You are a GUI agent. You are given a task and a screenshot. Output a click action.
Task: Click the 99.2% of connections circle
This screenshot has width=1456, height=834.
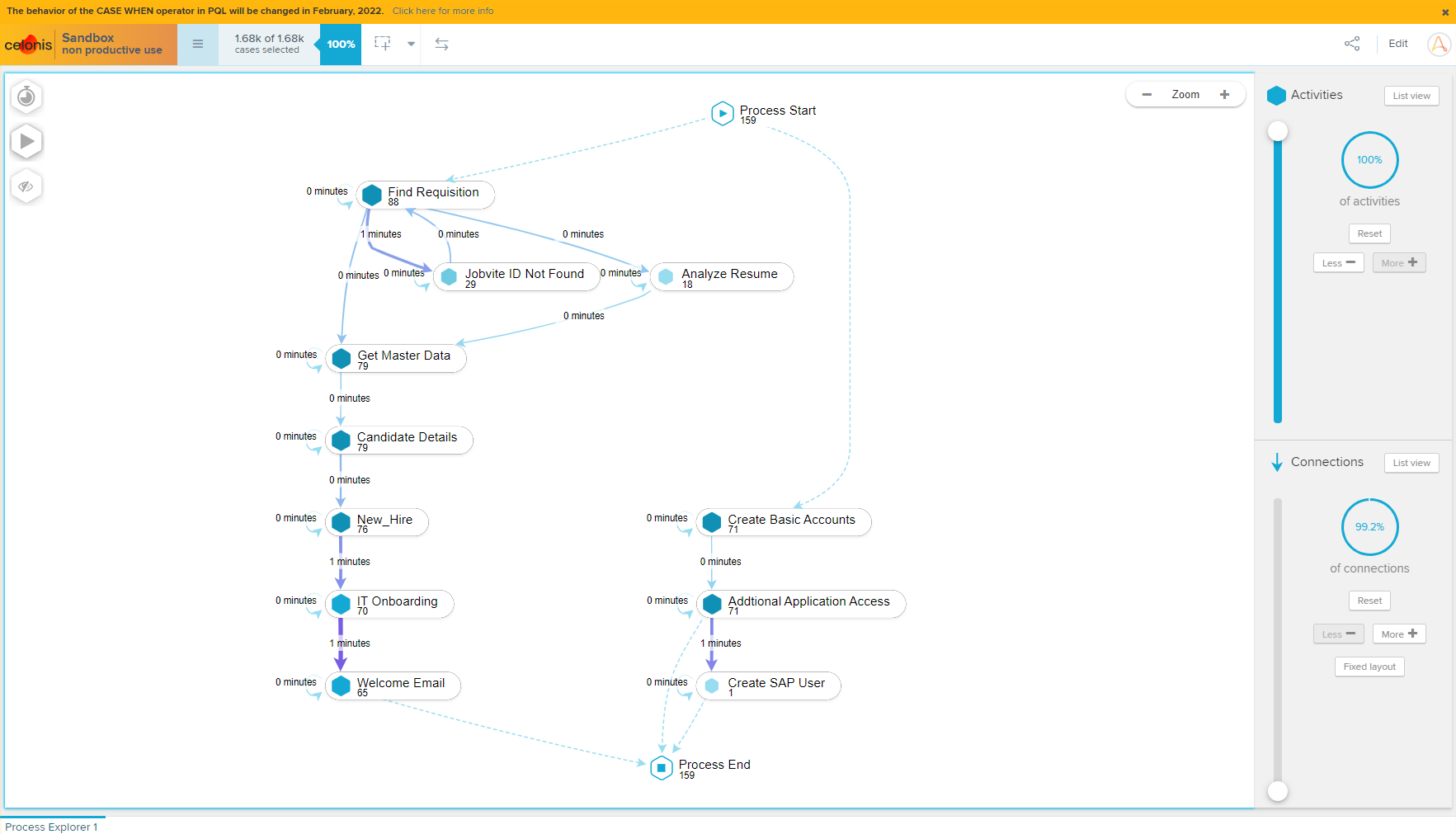point(1369,527)
